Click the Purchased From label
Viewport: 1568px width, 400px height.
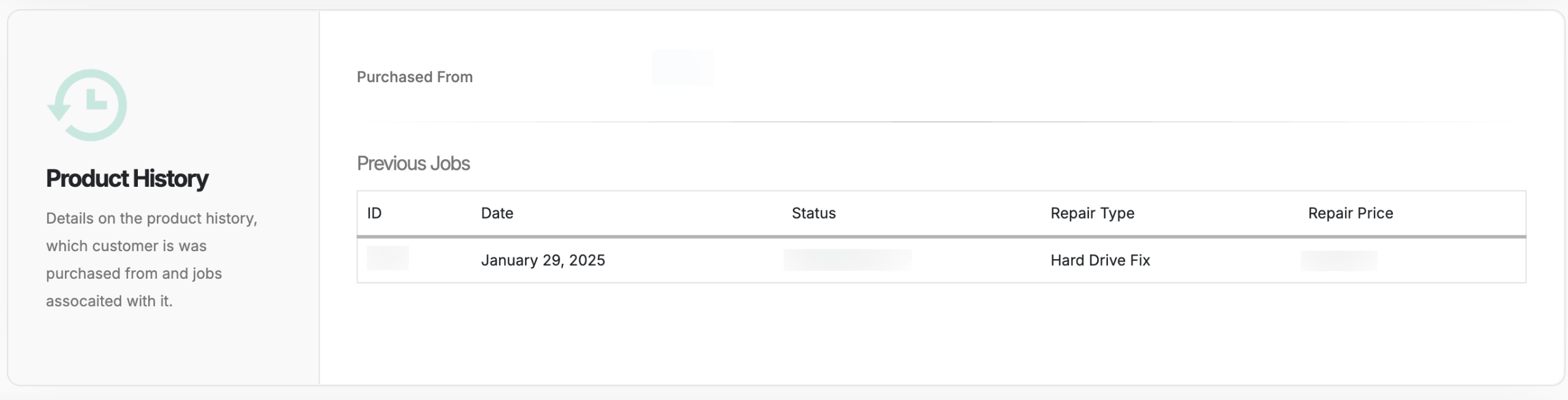pos(415,77)
